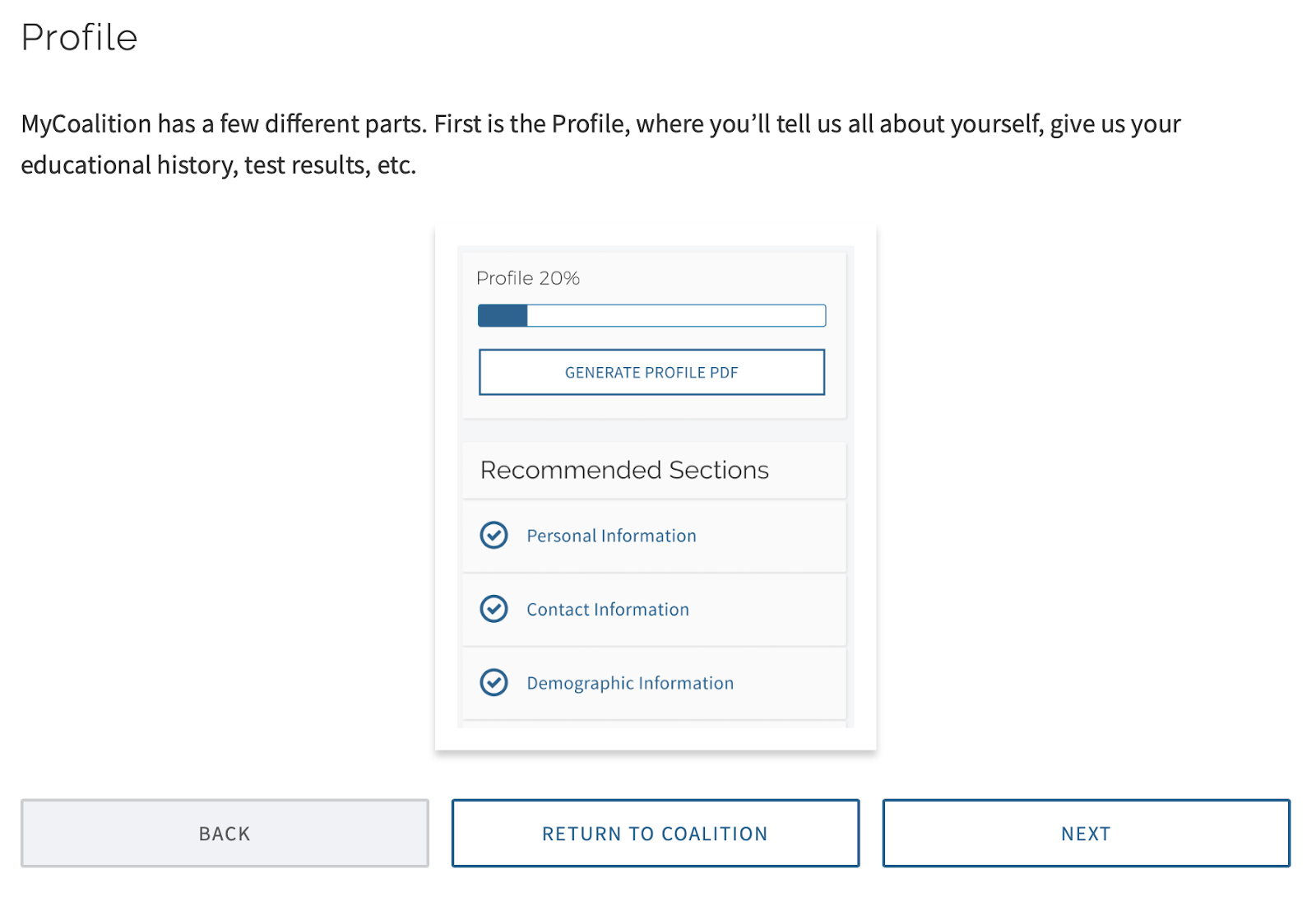Click the checkmark icon beside Demographic Information

coord(493,682)
